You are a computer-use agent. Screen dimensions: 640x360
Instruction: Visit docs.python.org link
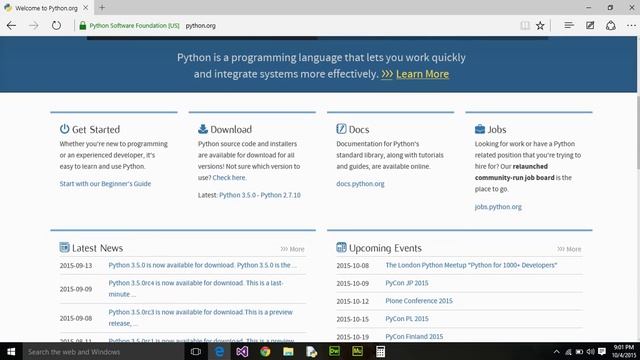(x=360, y=184)
